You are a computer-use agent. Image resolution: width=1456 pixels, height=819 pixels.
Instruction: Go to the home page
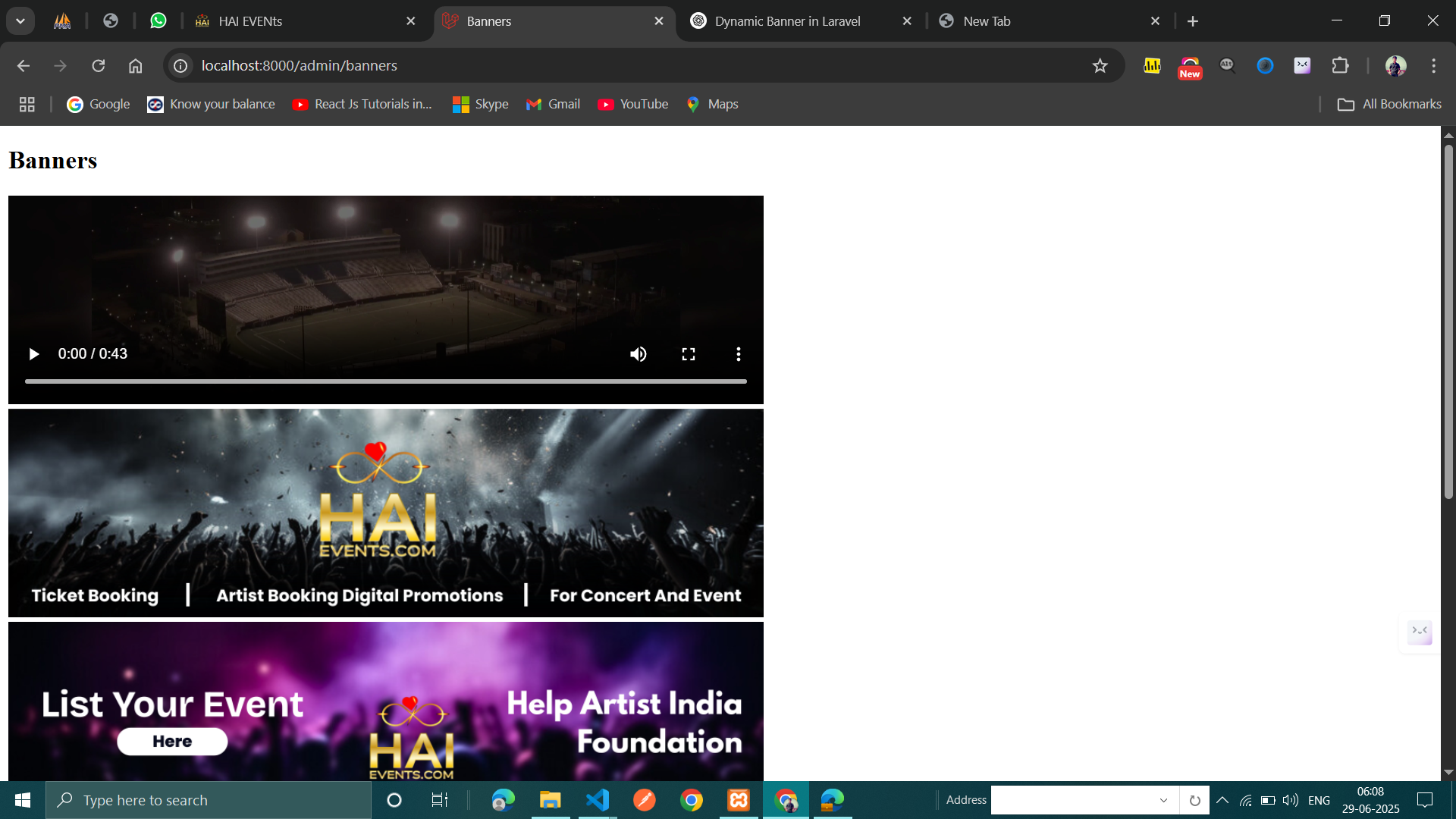136,66
